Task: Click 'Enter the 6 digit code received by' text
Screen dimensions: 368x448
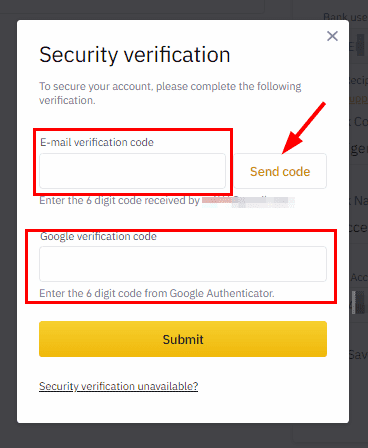Action: coord(119,200)
